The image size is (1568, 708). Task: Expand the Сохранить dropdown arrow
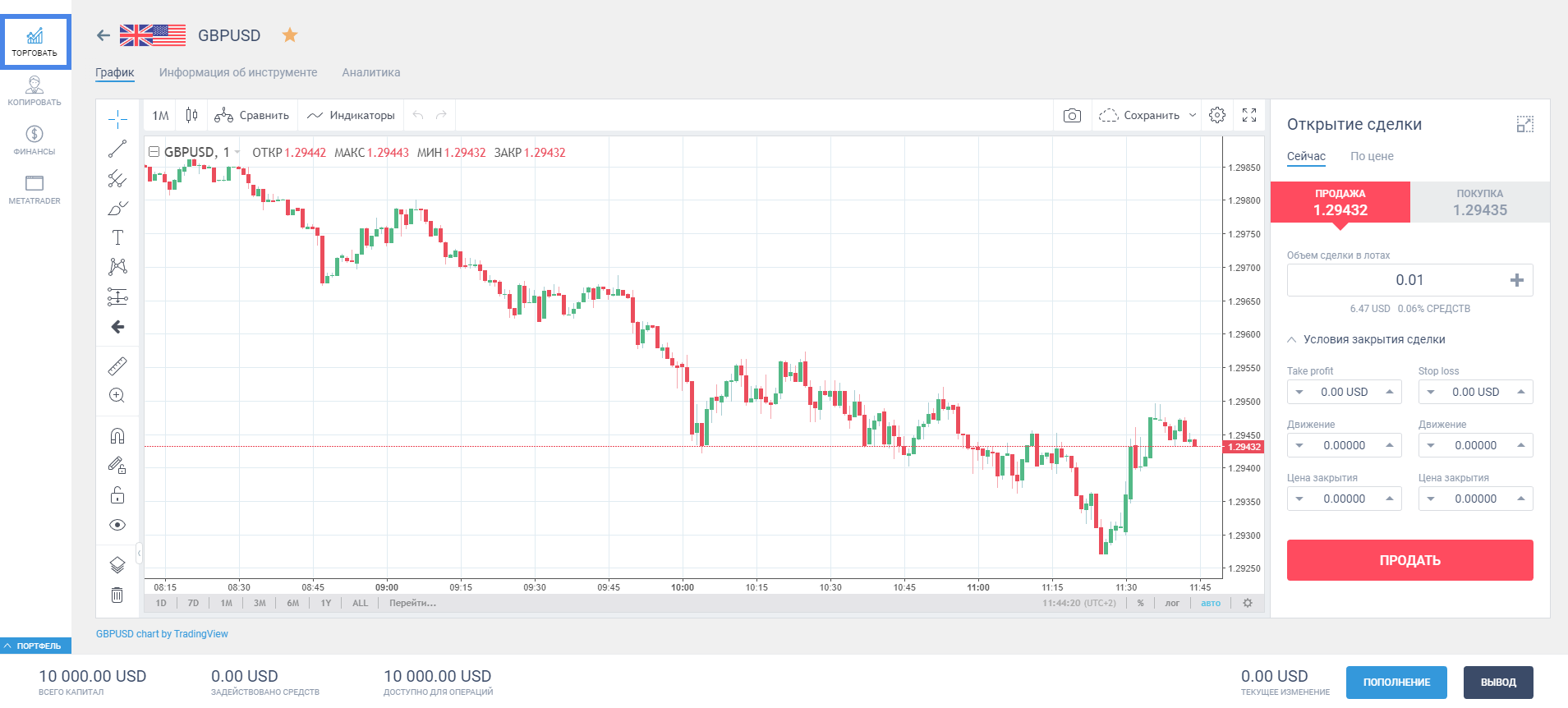[x=1193, y=116]
